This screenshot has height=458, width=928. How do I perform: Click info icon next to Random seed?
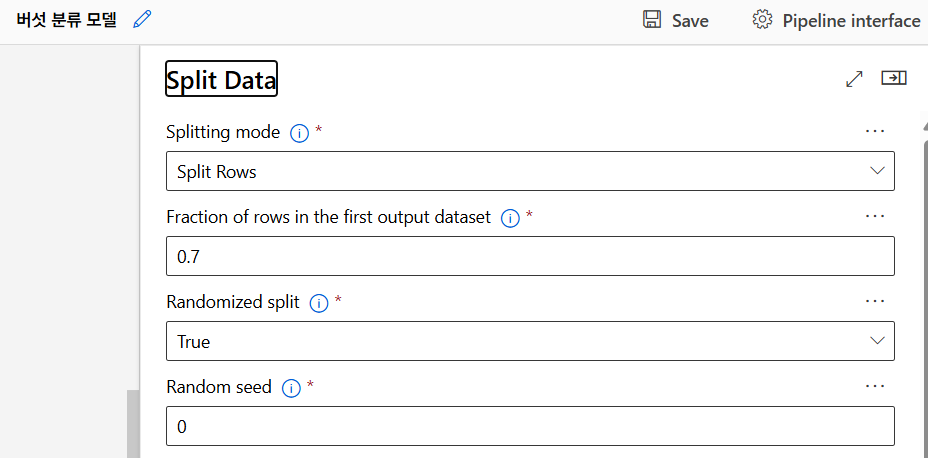pos(291,387)
